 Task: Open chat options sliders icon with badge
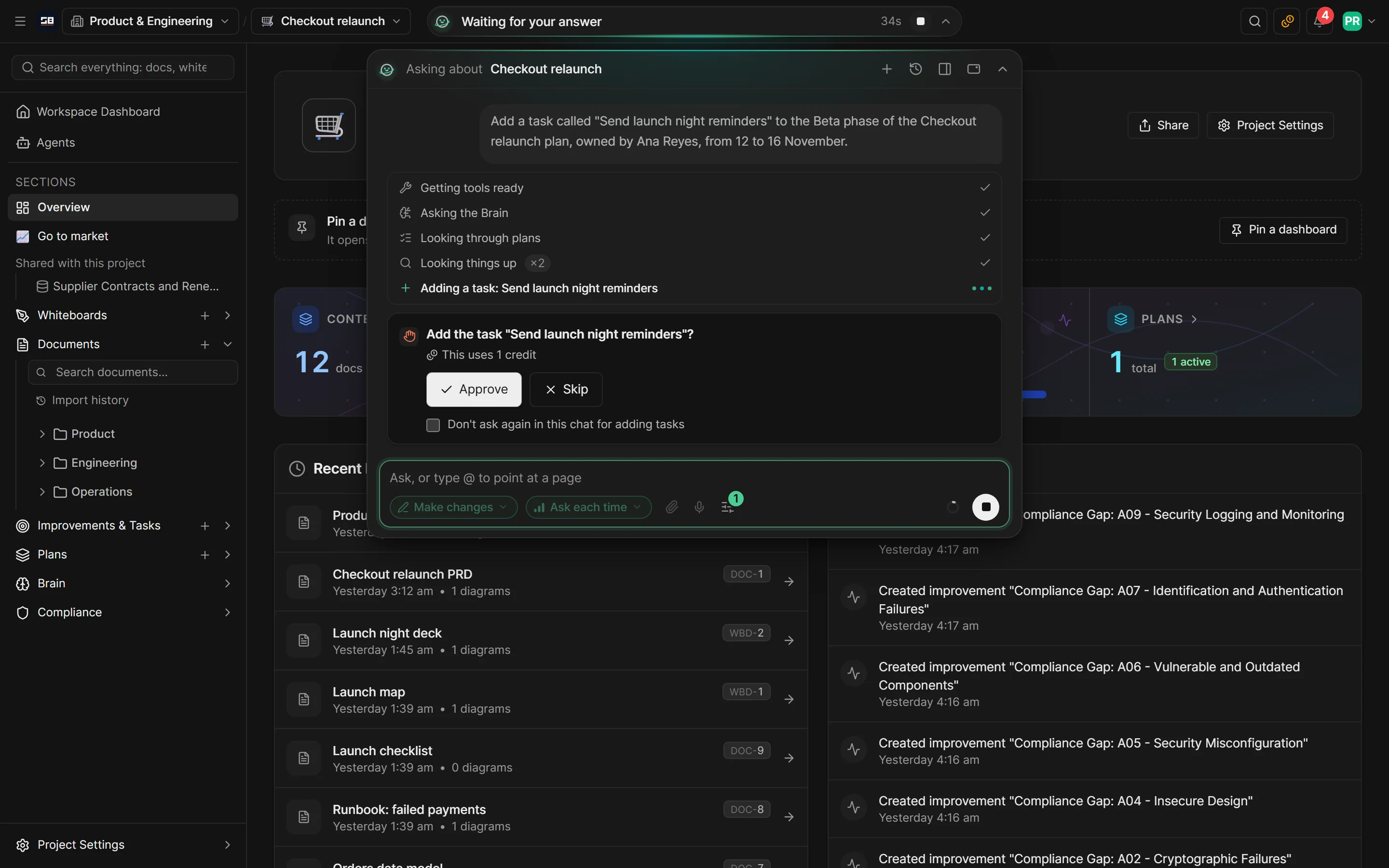728,507
